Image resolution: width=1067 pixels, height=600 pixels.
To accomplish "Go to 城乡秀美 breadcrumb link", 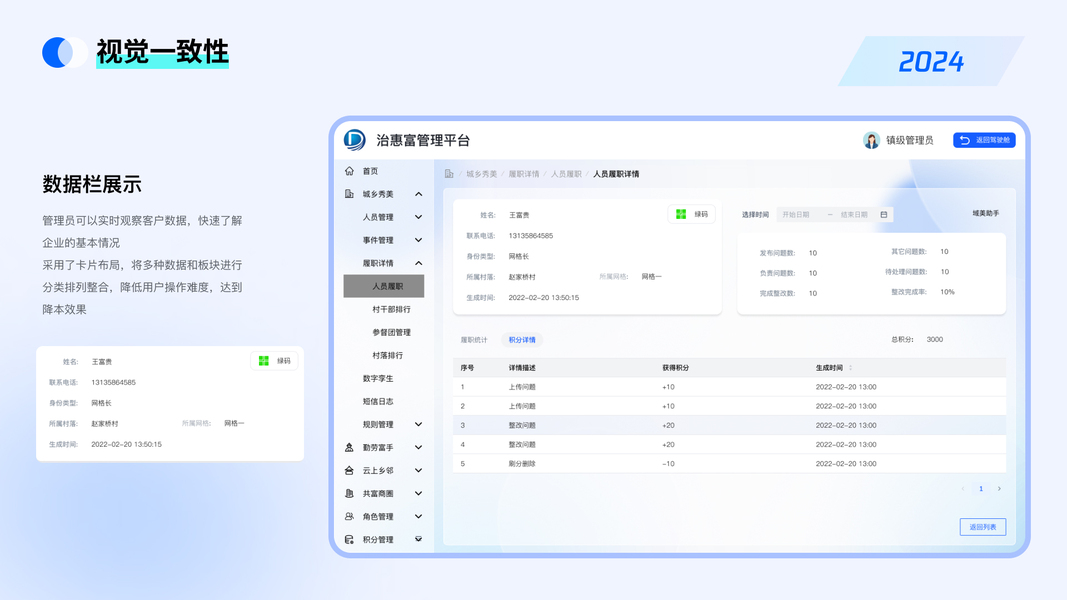I will pos(482,174).
